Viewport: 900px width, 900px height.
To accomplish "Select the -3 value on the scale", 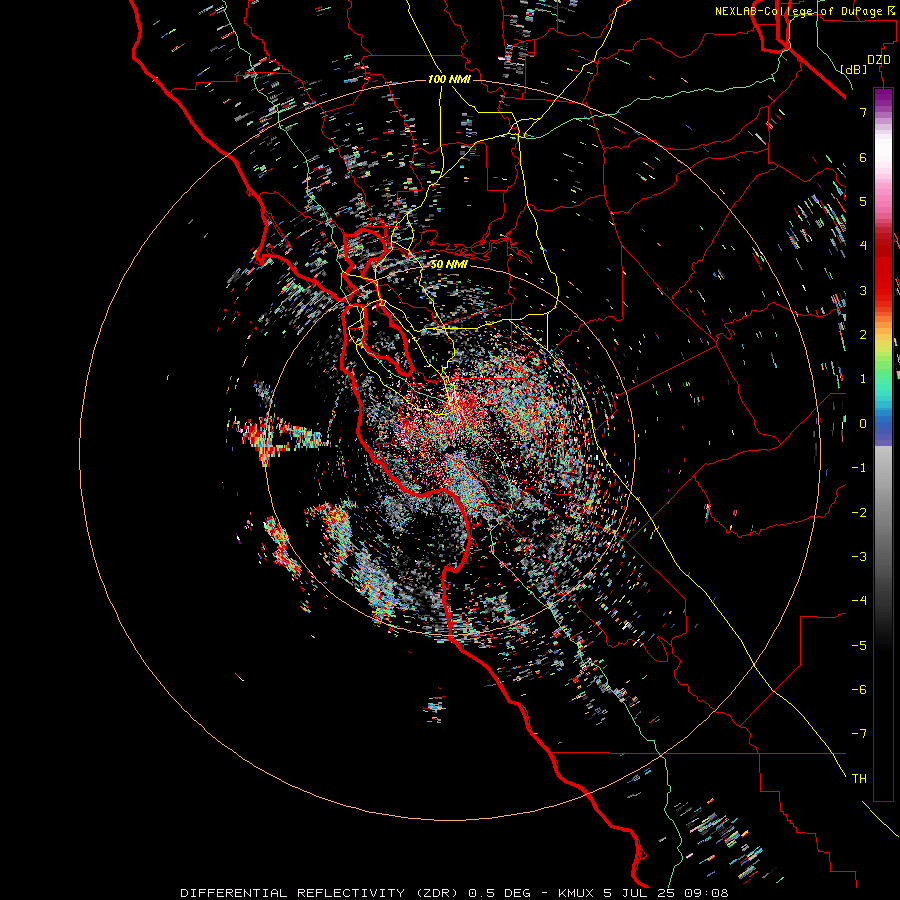I will pyautogui.click(x=859, y=556).
